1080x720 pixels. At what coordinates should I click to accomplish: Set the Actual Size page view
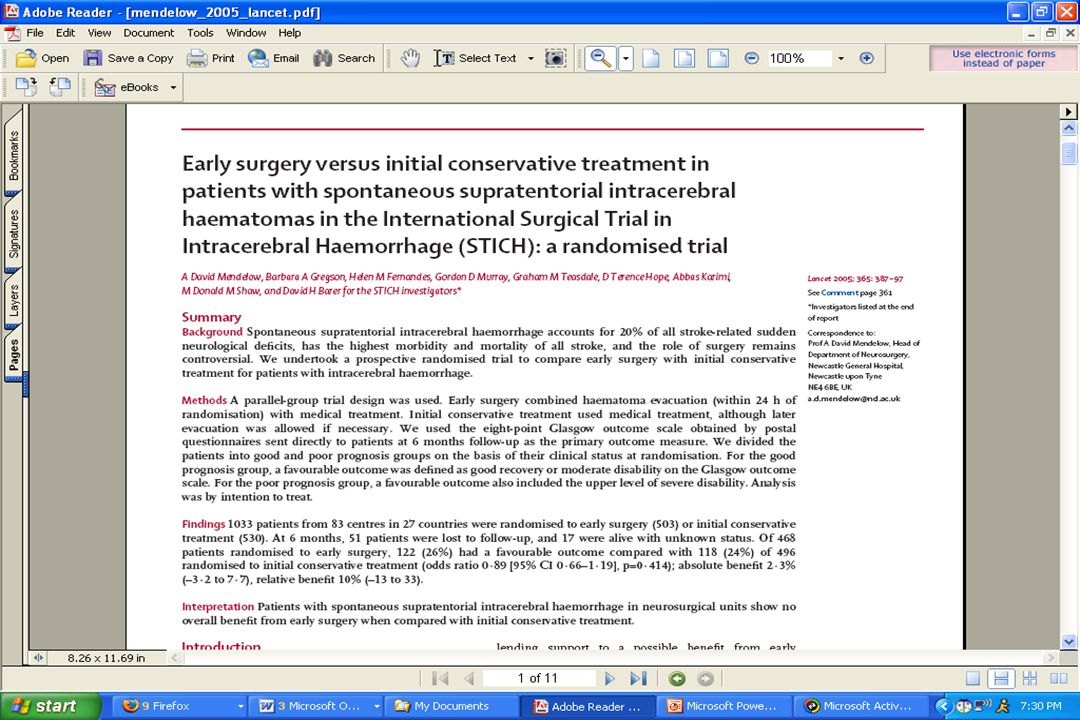point(651,59)
